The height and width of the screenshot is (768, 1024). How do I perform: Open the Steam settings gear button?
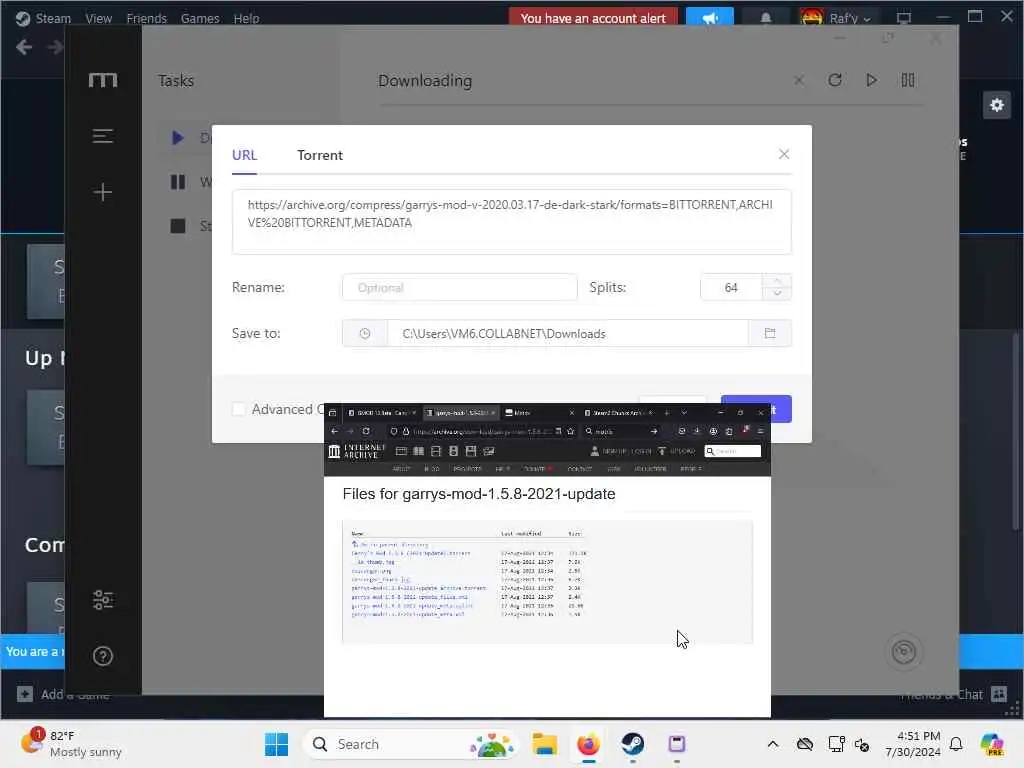pyautogui.click(x=997, y=105)
